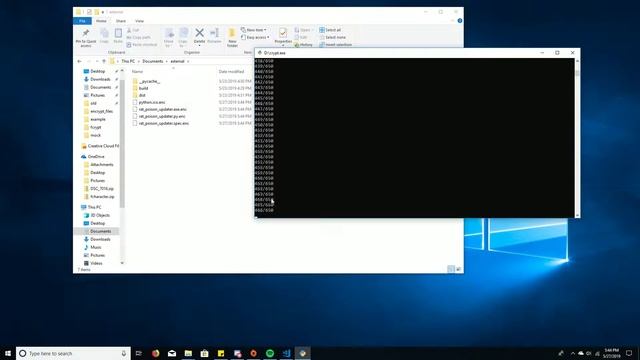This screenshot has height=360, width=640.
Task: Open the Windows Start menu
Action: 8,353
